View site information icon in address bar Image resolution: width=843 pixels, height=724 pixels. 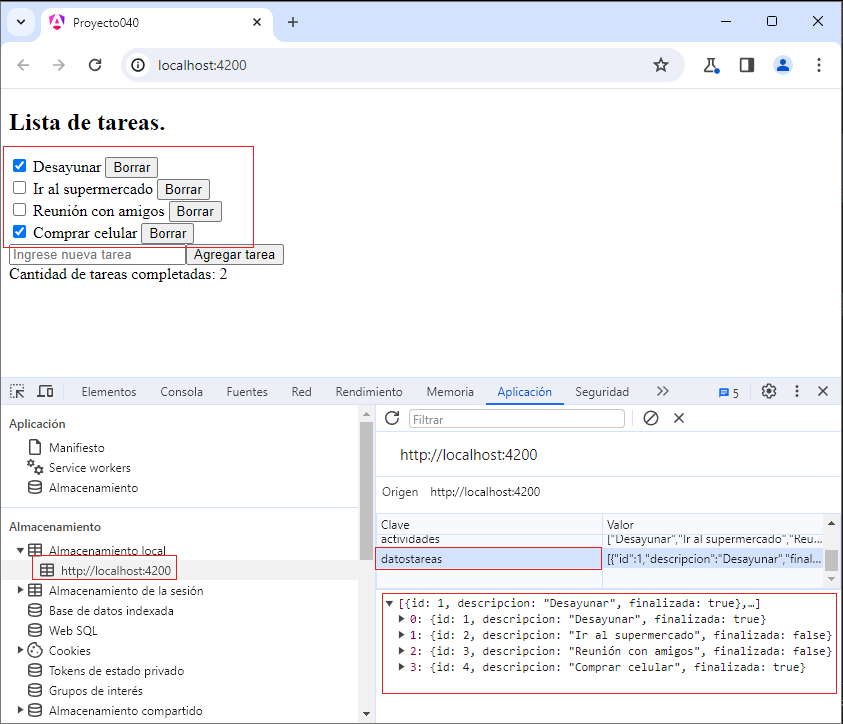tap(138, 65)
